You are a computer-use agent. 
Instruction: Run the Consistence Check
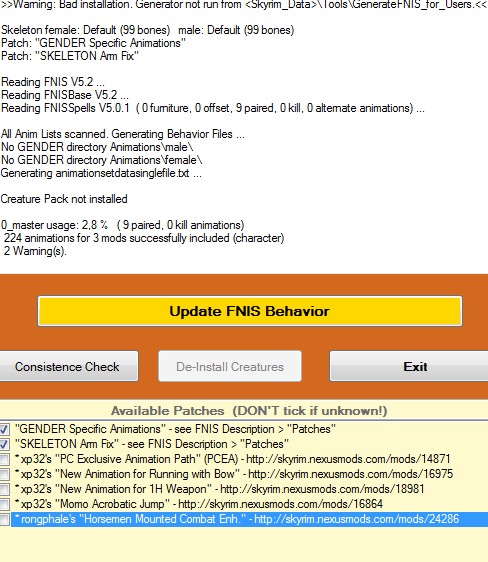(x=67, y=366)
